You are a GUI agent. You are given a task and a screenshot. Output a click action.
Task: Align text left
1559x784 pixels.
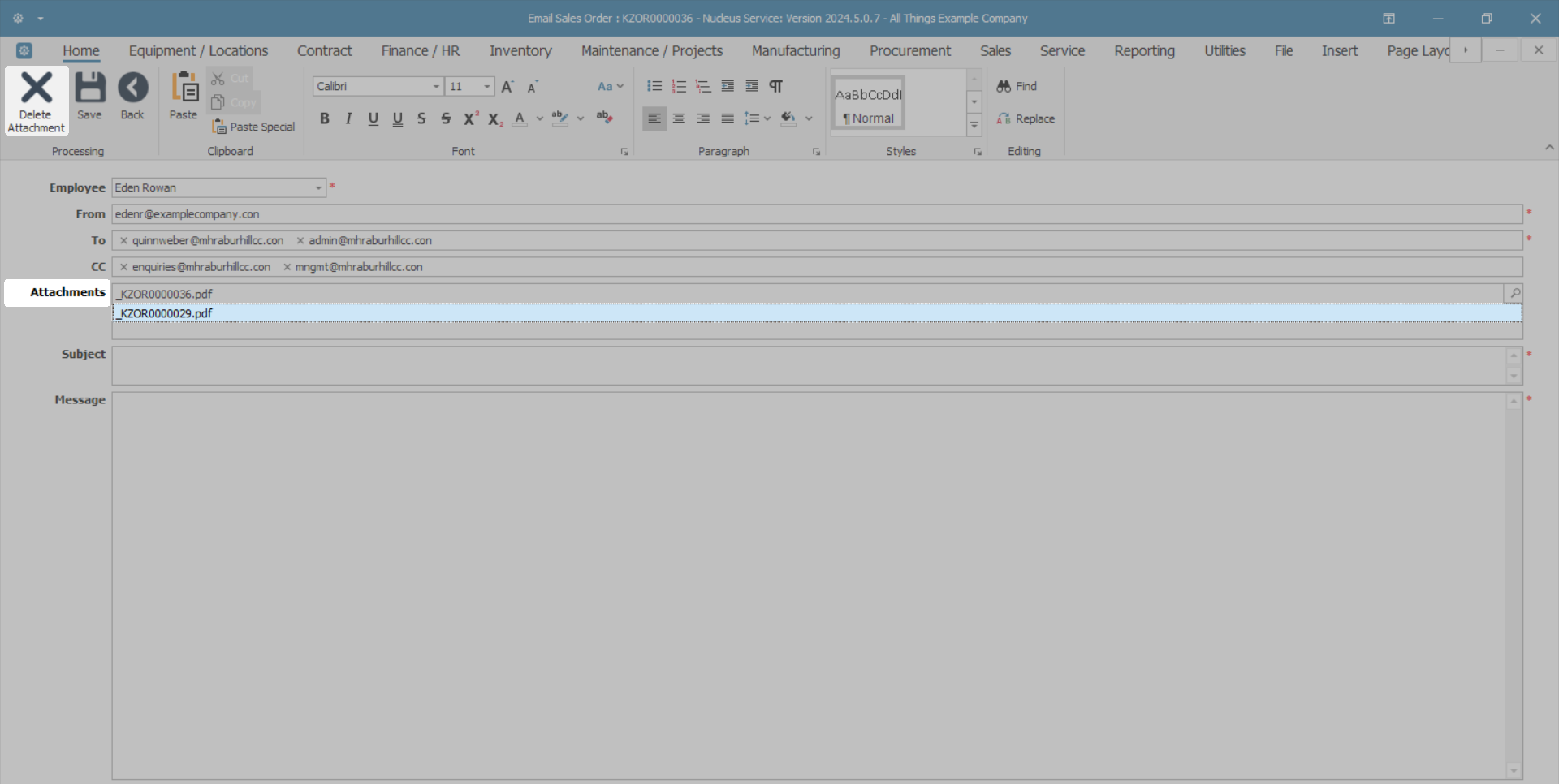pyautogui.click(x=654, y=118)
